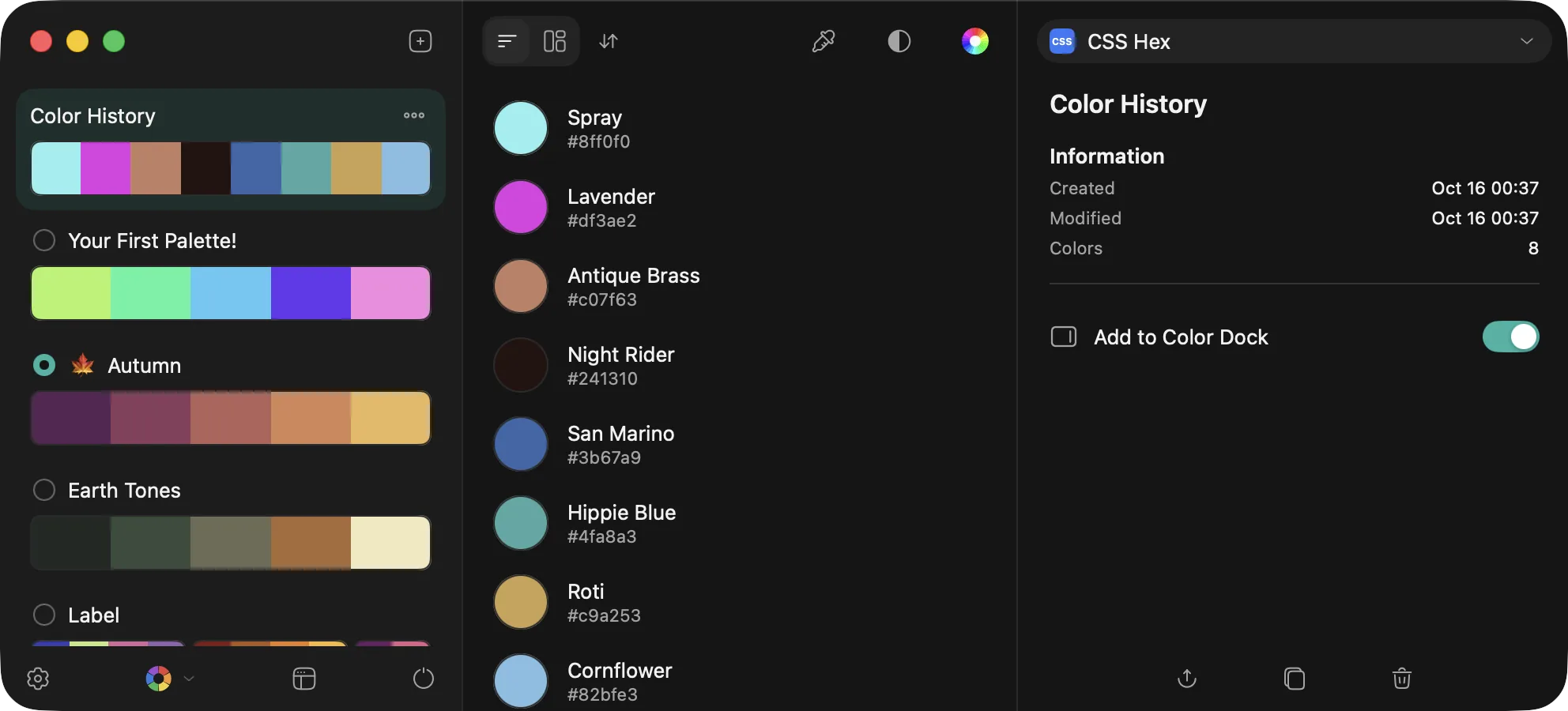
Task: Select the Lavender color row
Action: click(x=739, y=207)
